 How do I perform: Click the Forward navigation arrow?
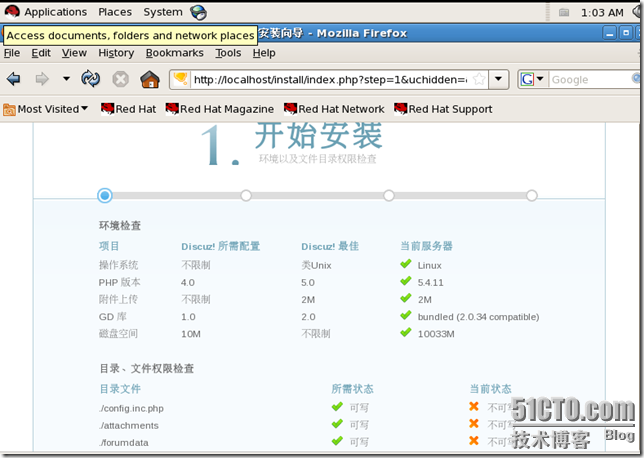(x=42, y=78)
